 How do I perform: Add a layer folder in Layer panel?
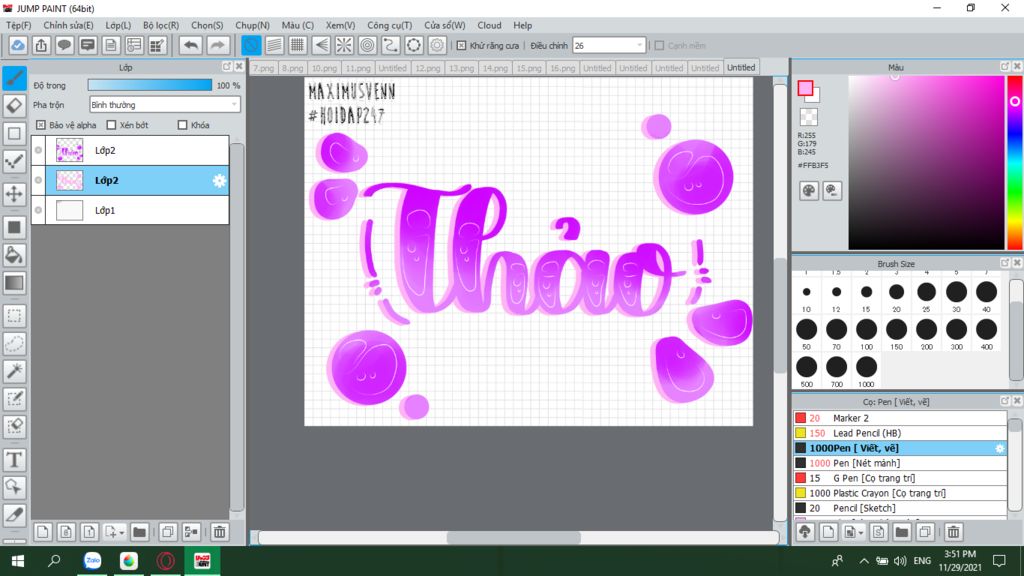coord(139,532)
